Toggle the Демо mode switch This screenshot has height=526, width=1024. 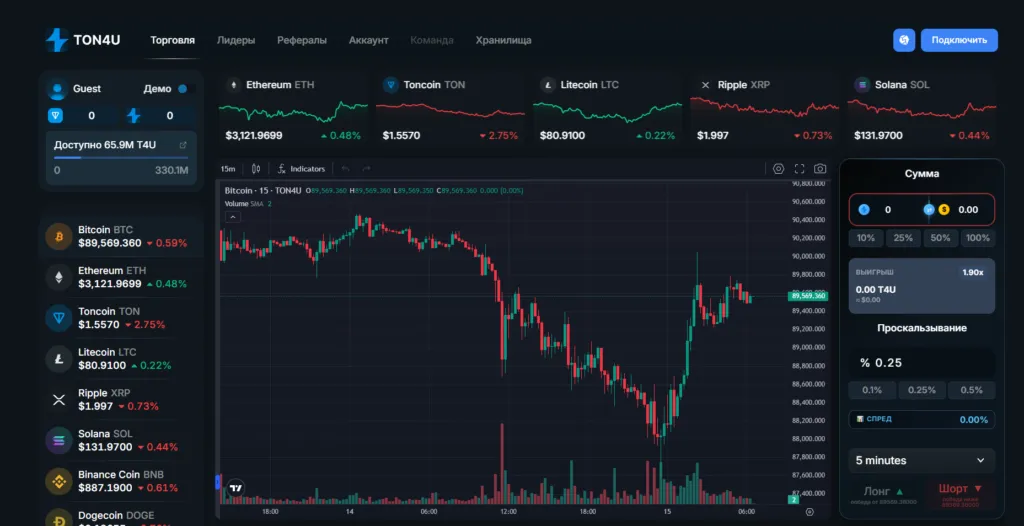click(185, 89)
